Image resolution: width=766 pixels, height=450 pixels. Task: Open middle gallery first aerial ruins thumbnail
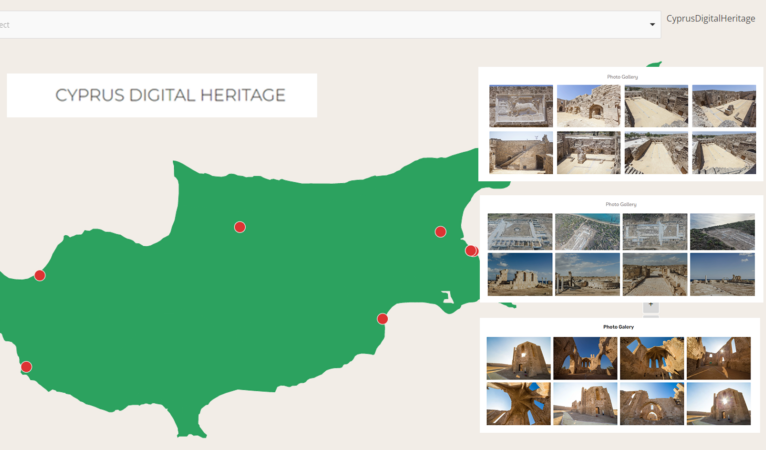coord(520,232)
